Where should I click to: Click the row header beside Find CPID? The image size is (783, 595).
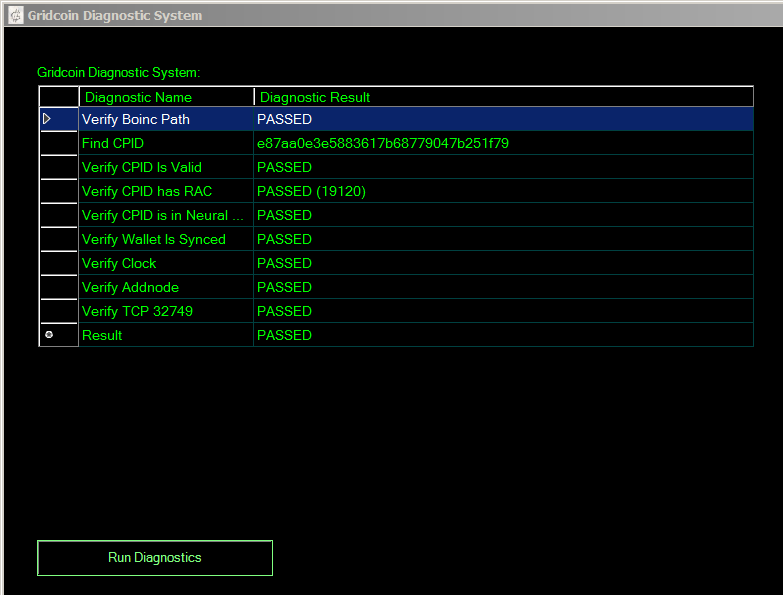[x=58, y=143]
